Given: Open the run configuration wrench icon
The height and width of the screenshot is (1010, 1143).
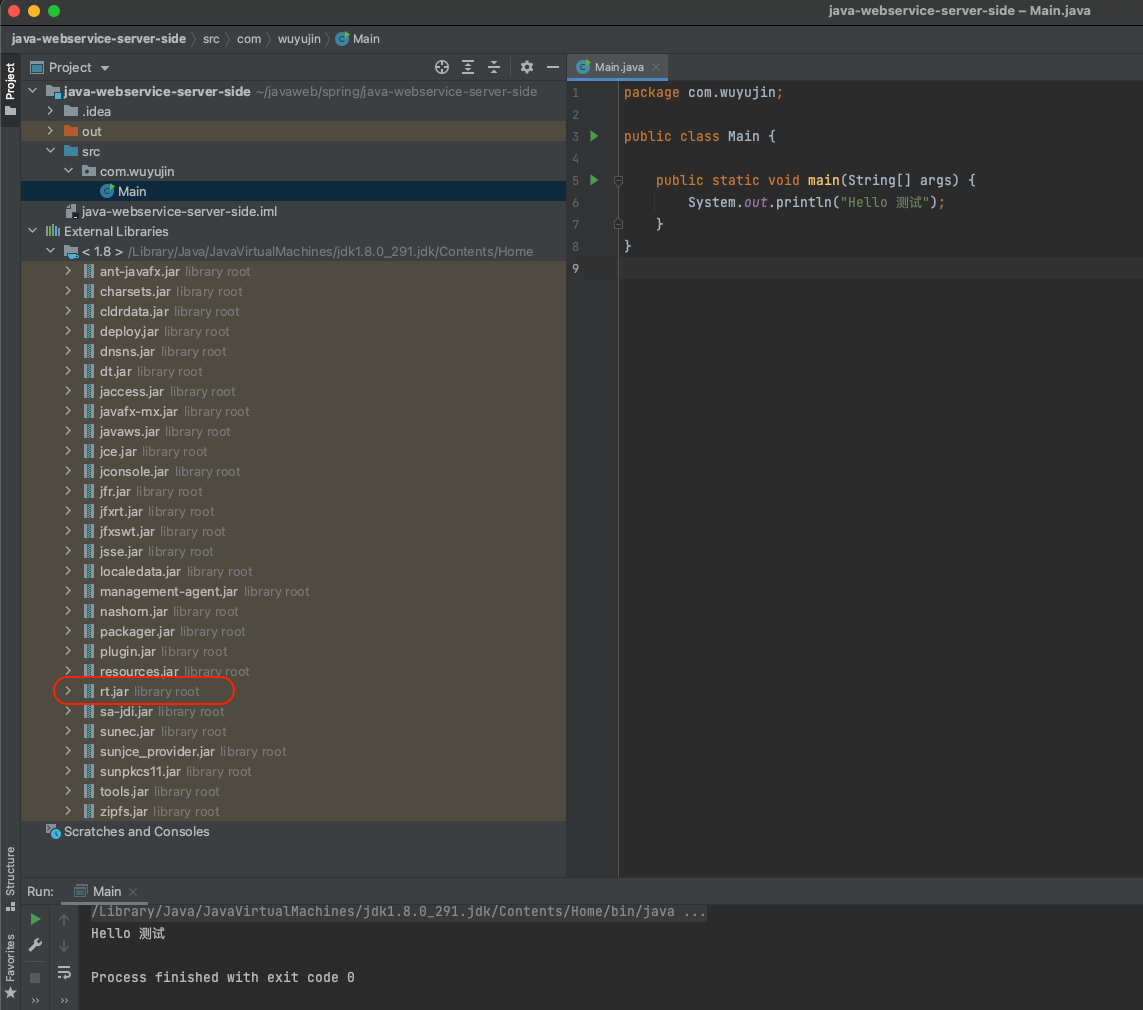Looking at the screenshot, I should pos(35,944).
